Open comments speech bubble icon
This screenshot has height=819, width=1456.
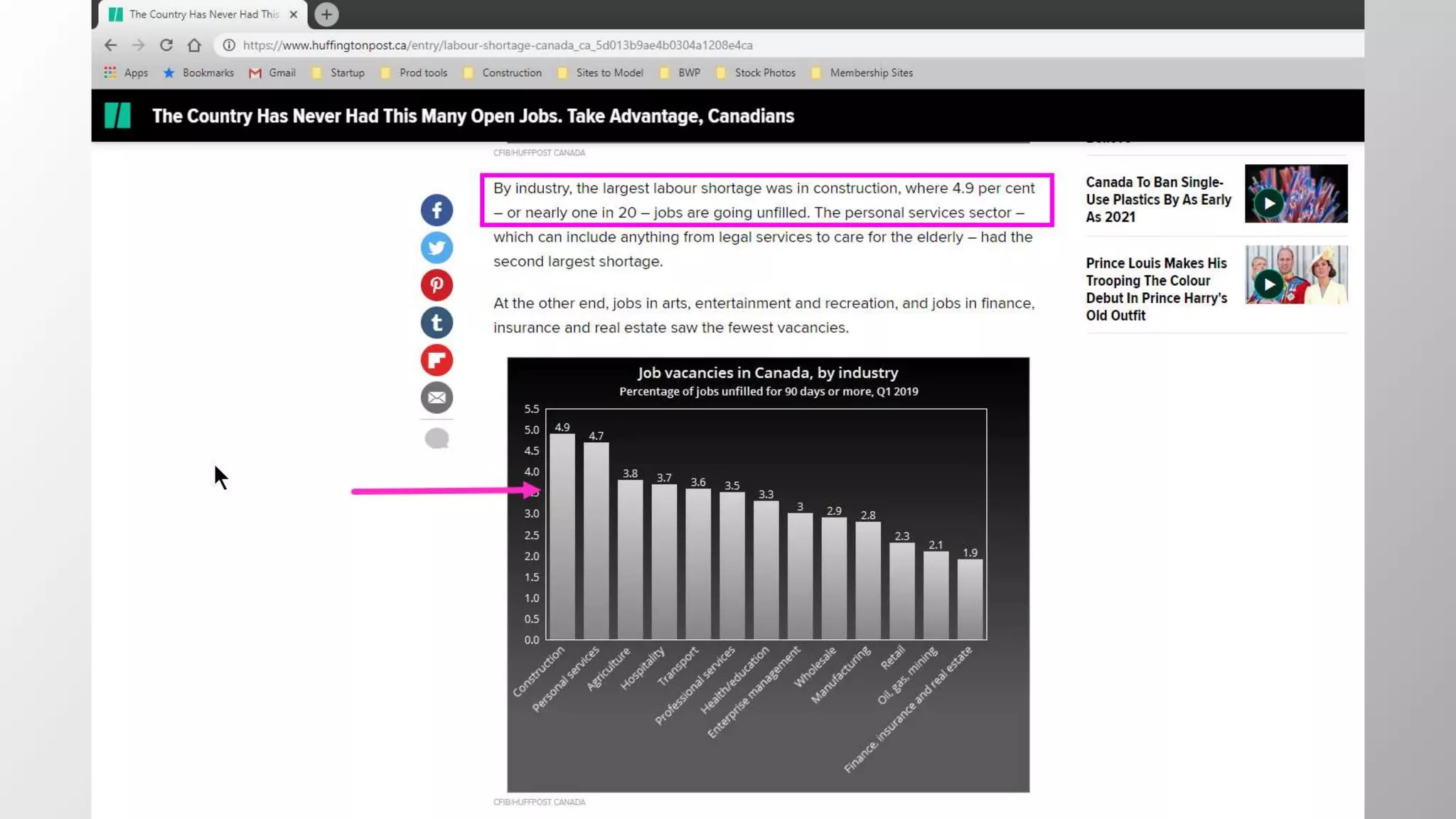[437, 438]
